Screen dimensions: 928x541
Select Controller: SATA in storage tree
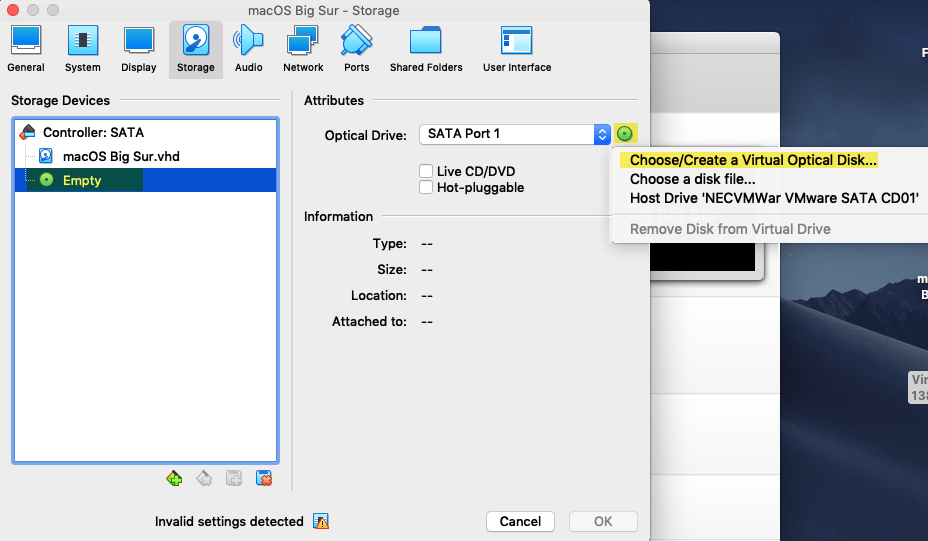[x=145, y=132]
